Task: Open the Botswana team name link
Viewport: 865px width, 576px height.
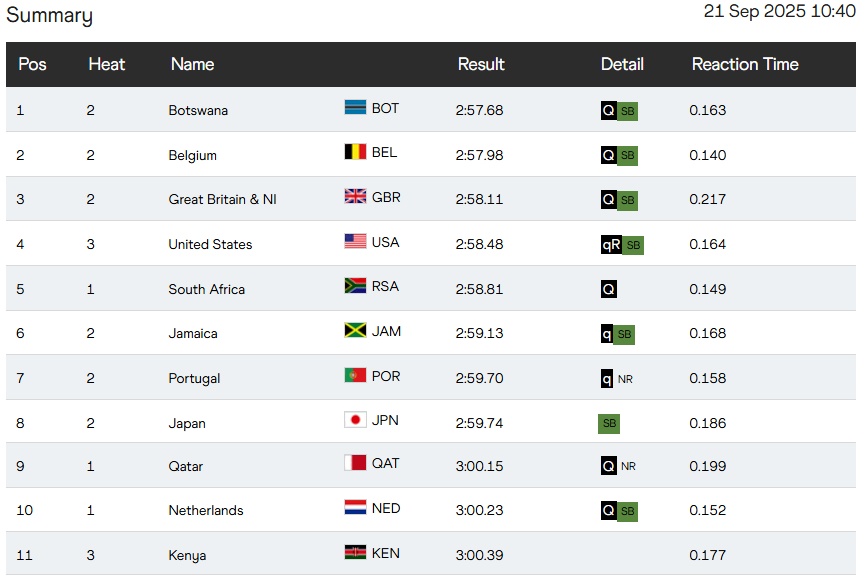Action: pos(198,110)
